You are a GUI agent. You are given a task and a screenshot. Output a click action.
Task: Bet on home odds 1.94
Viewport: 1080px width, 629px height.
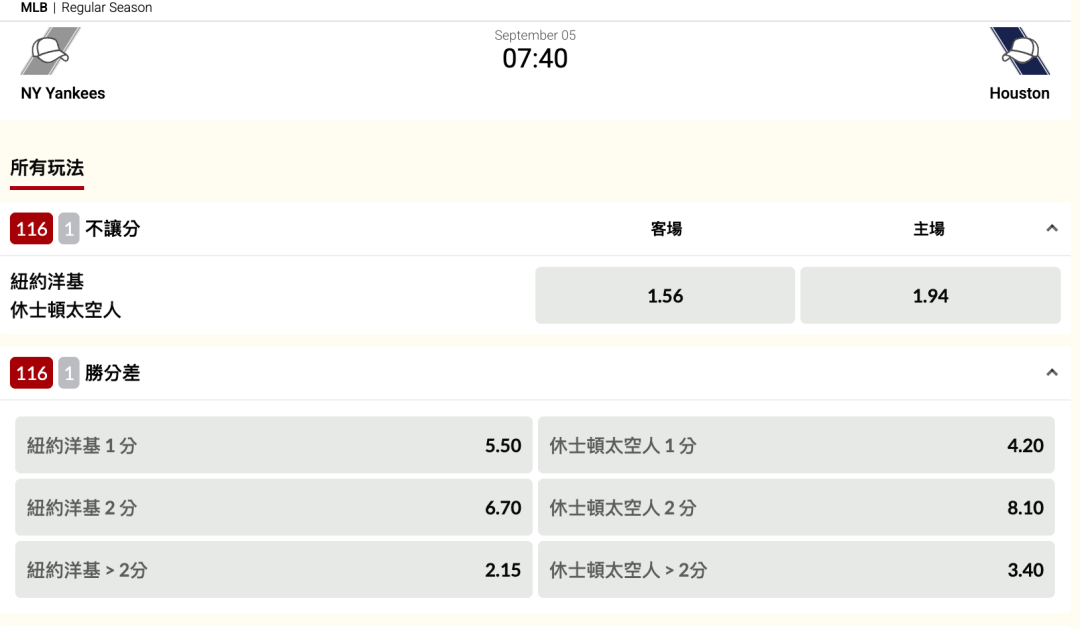click(931, 296)
